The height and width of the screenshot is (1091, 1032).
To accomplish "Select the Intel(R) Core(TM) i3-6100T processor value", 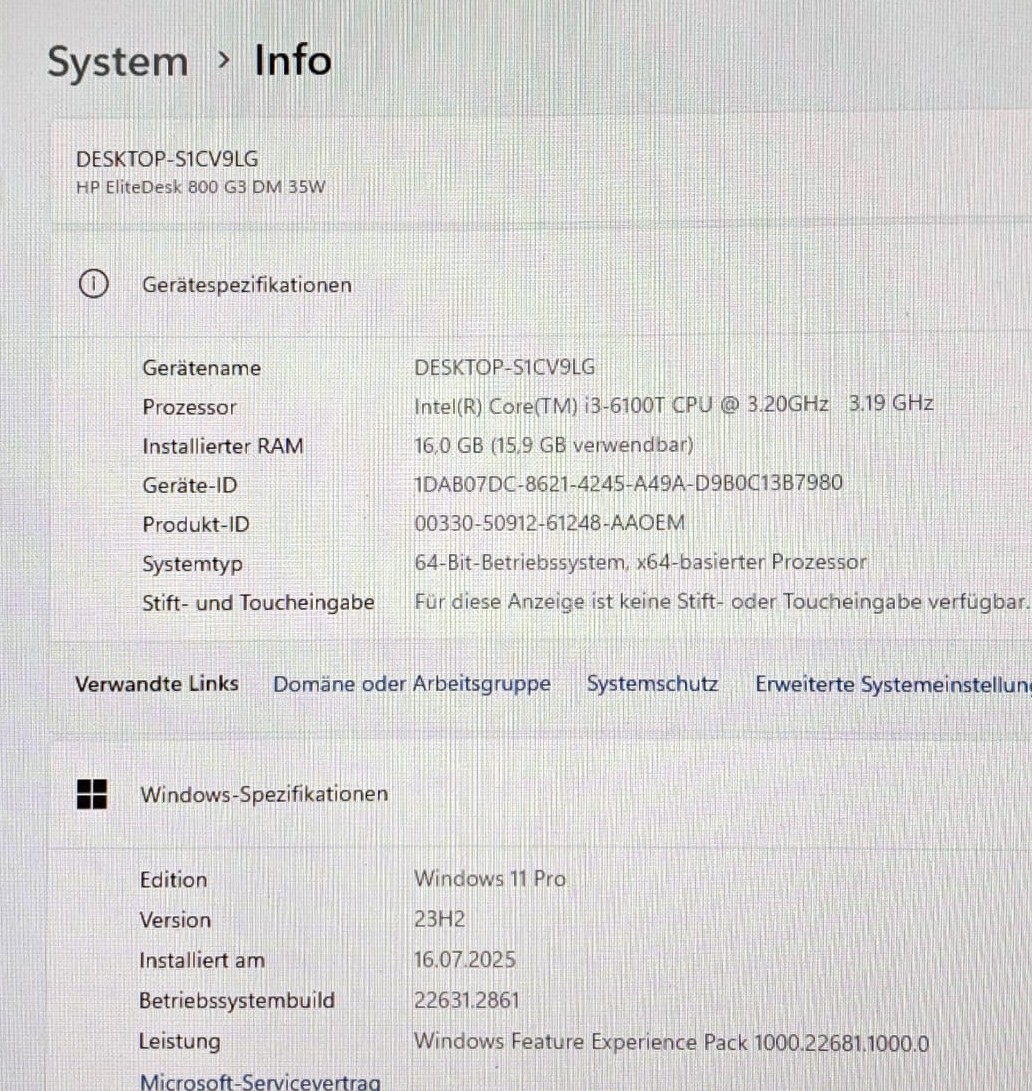I will pyautogui.click(x=674, y=405).
